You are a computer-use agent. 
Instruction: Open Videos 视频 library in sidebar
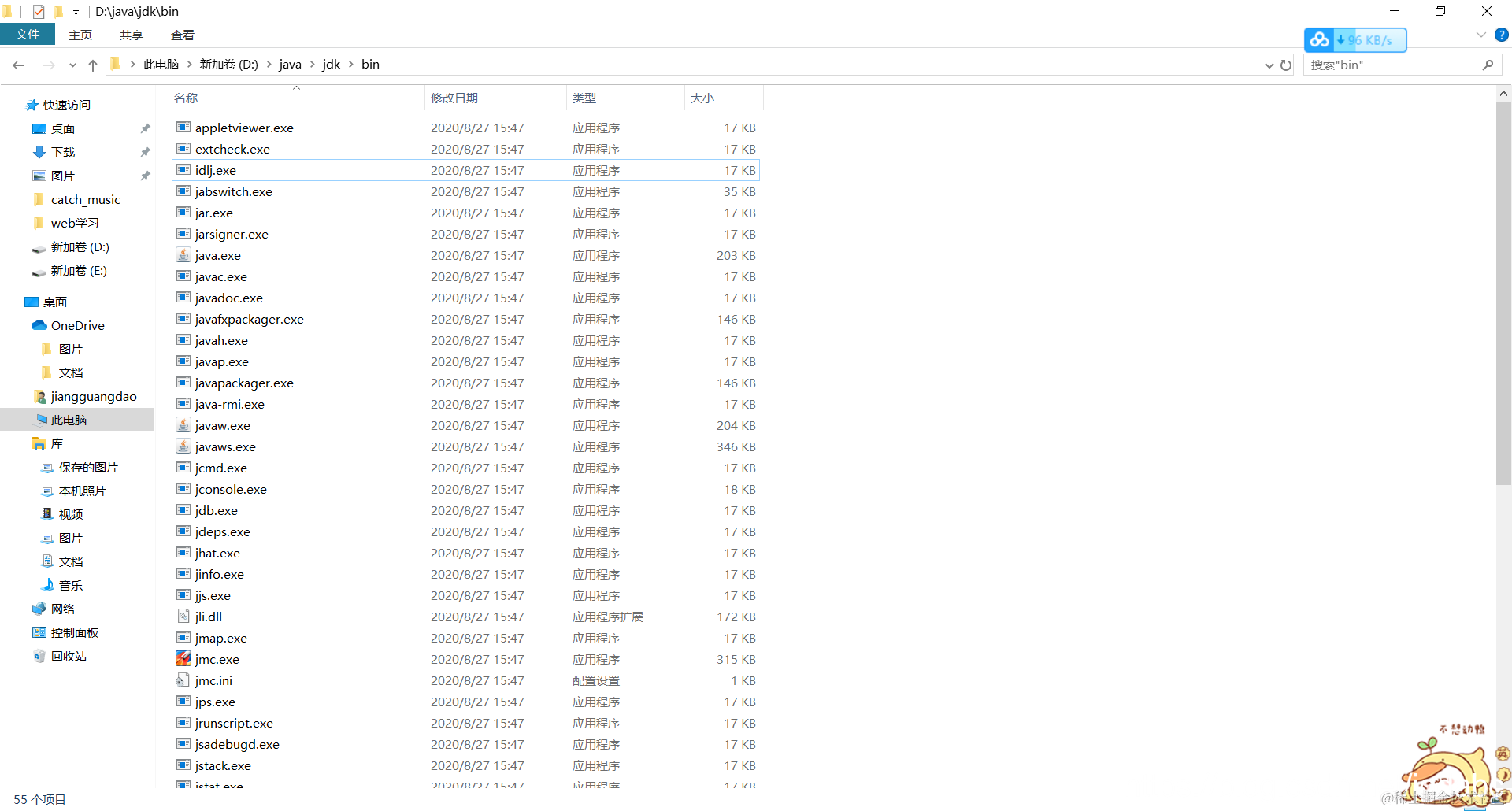62,514
